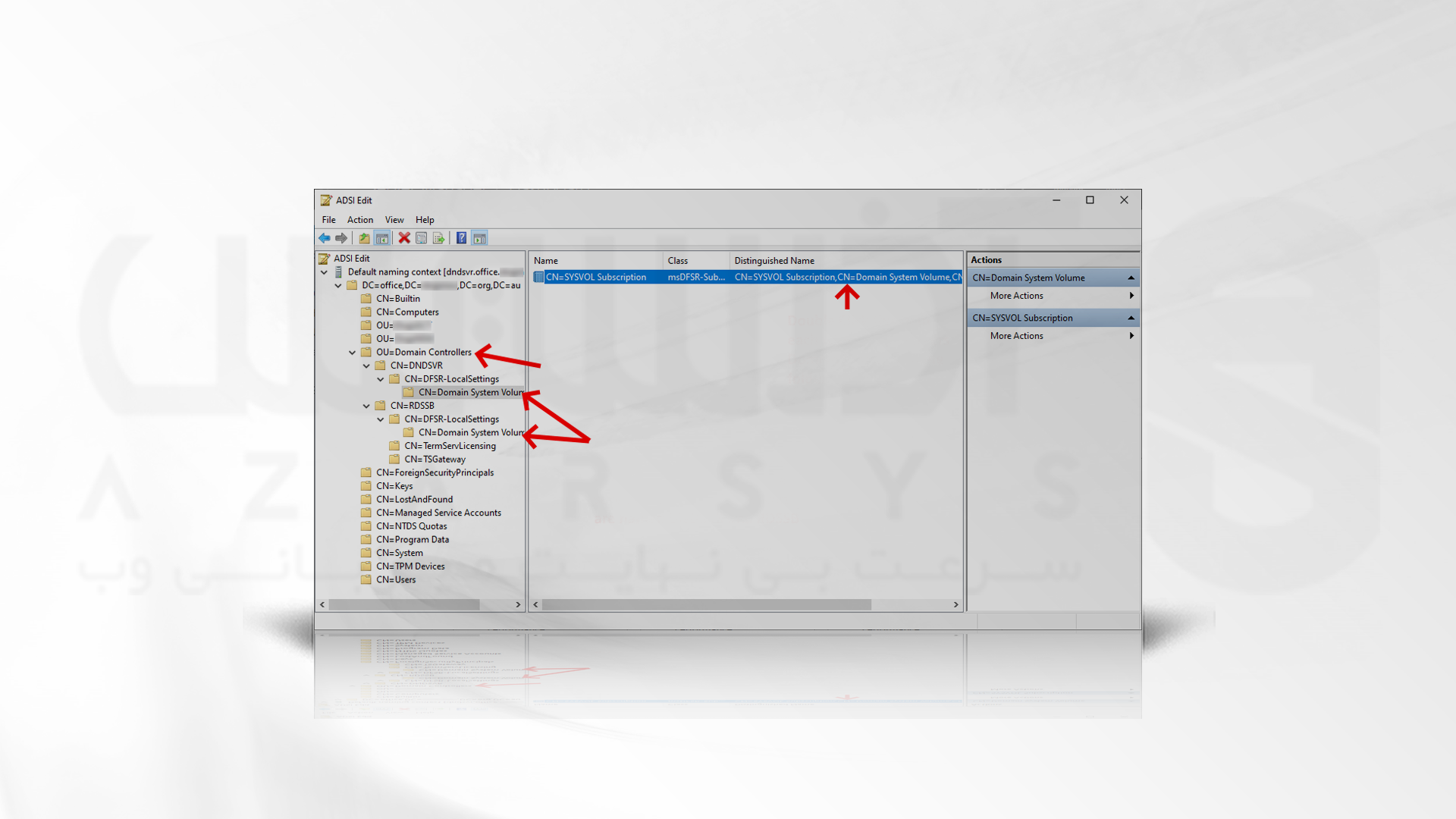Click the folder icon next to CN=Builtin

tap(366, 299)
